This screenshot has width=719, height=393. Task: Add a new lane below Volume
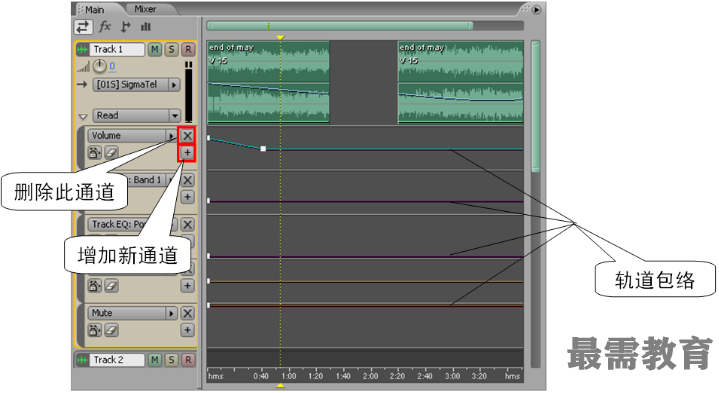point(187,153)
